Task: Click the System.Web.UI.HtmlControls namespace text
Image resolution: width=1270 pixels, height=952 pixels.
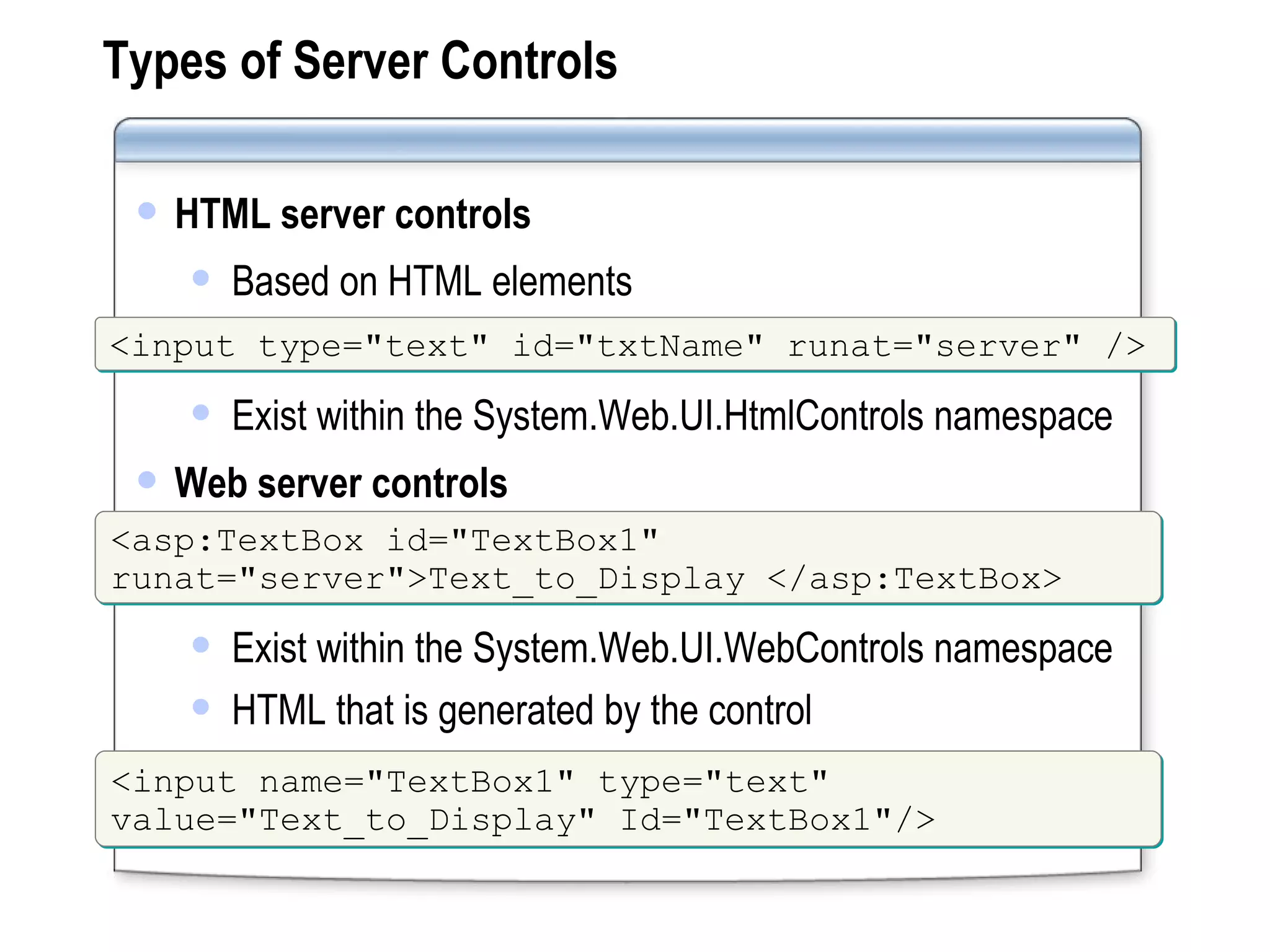Action: (672, 416)
